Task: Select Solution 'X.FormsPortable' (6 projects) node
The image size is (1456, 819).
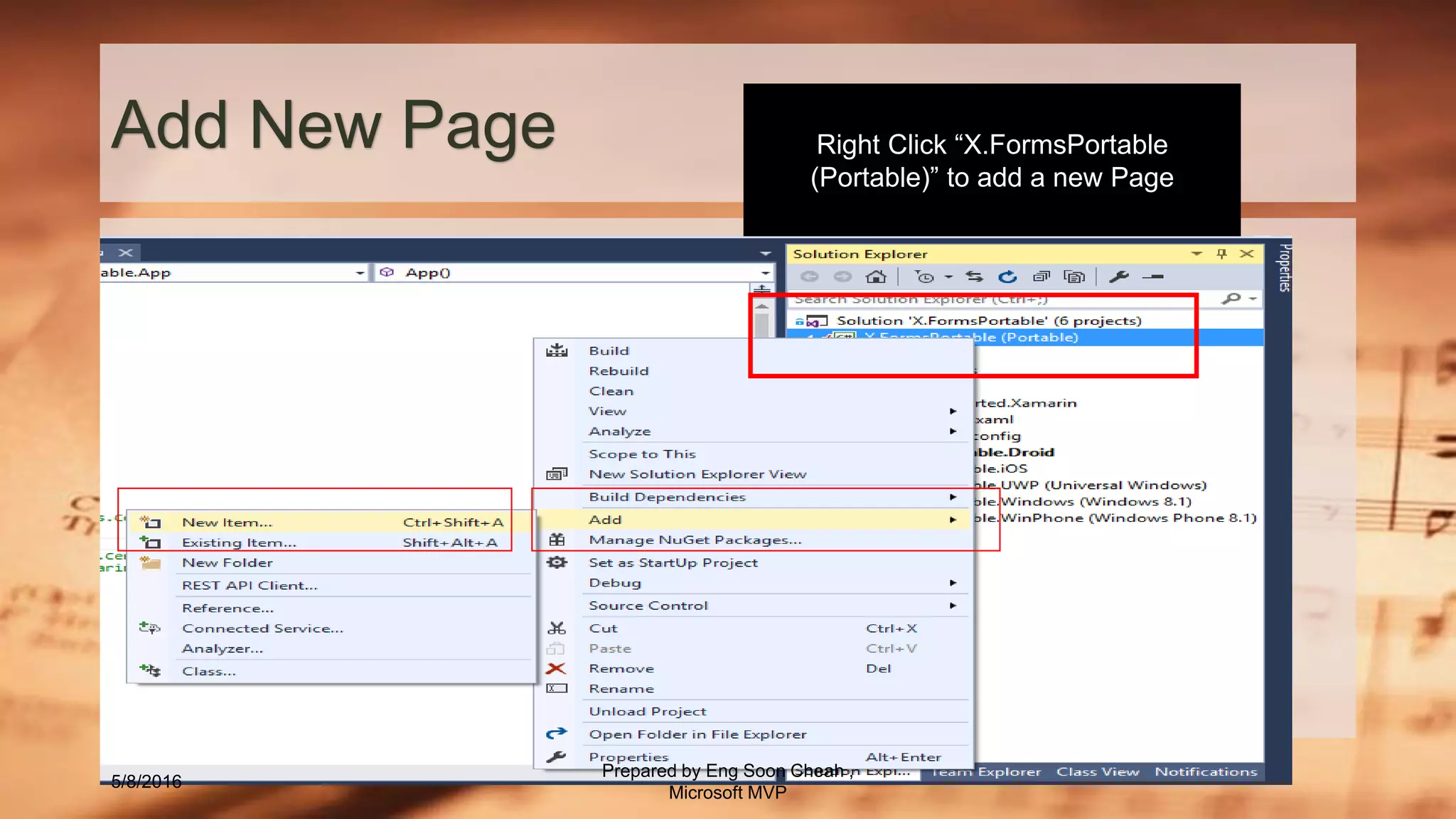Action: coord(988,321)
